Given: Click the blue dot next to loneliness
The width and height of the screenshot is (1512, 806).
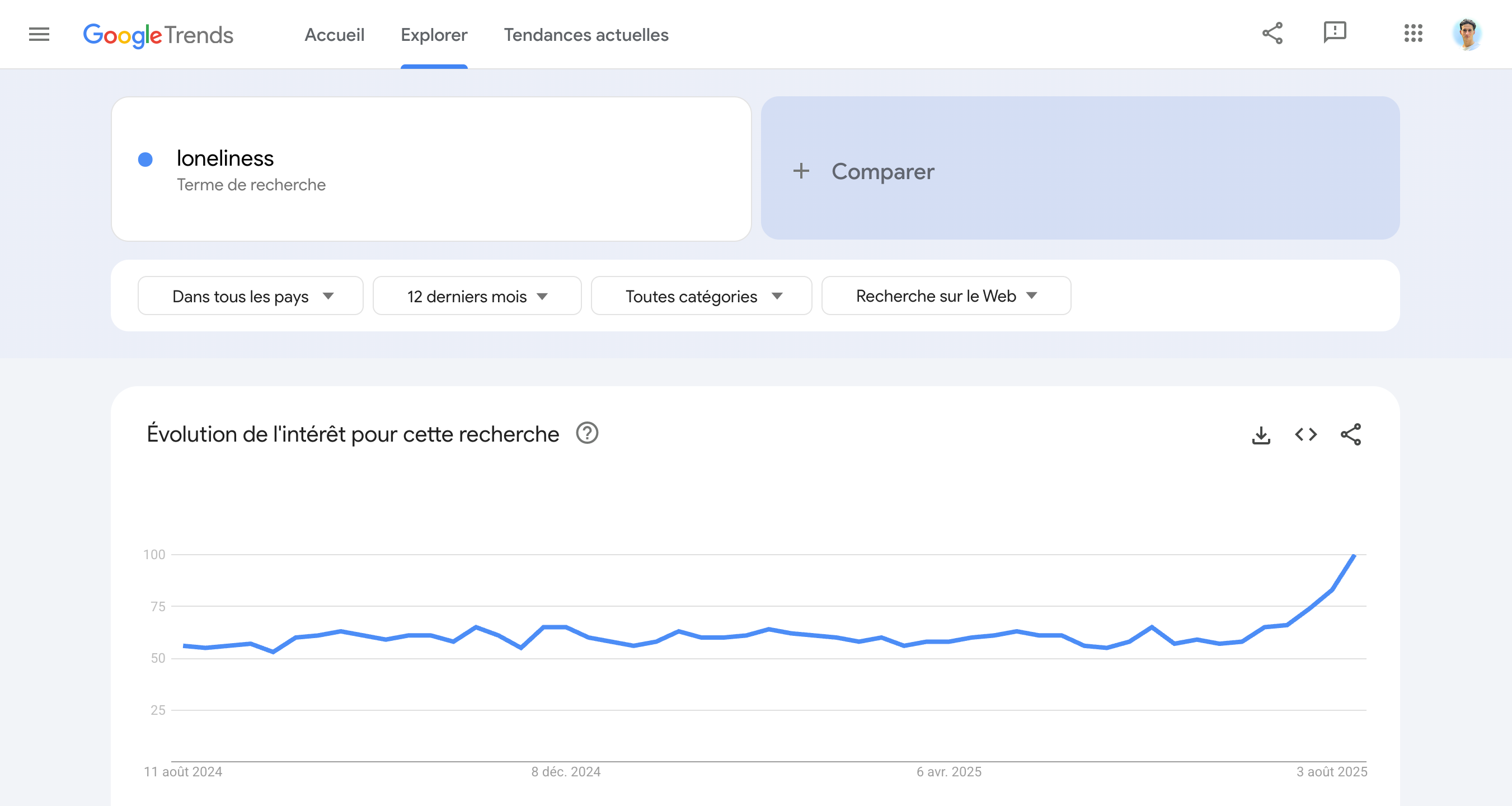Looking at the screenshot, I should click(145, 160).
